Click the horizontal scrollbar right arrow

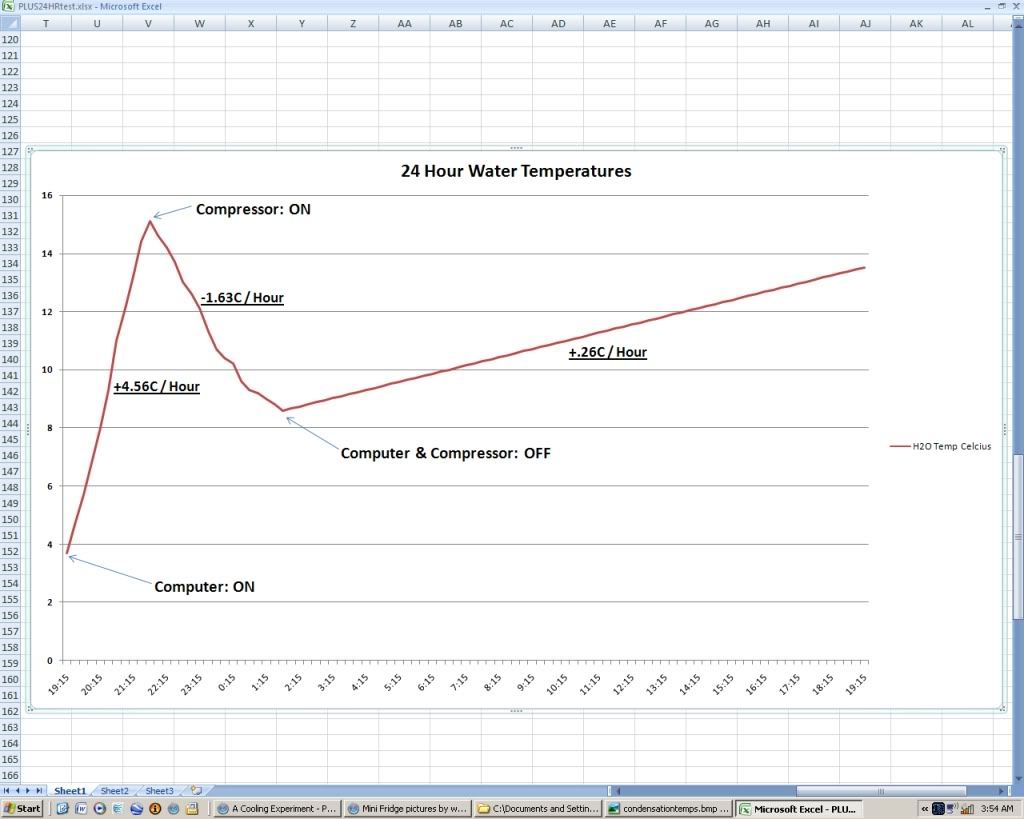[999, 791]
